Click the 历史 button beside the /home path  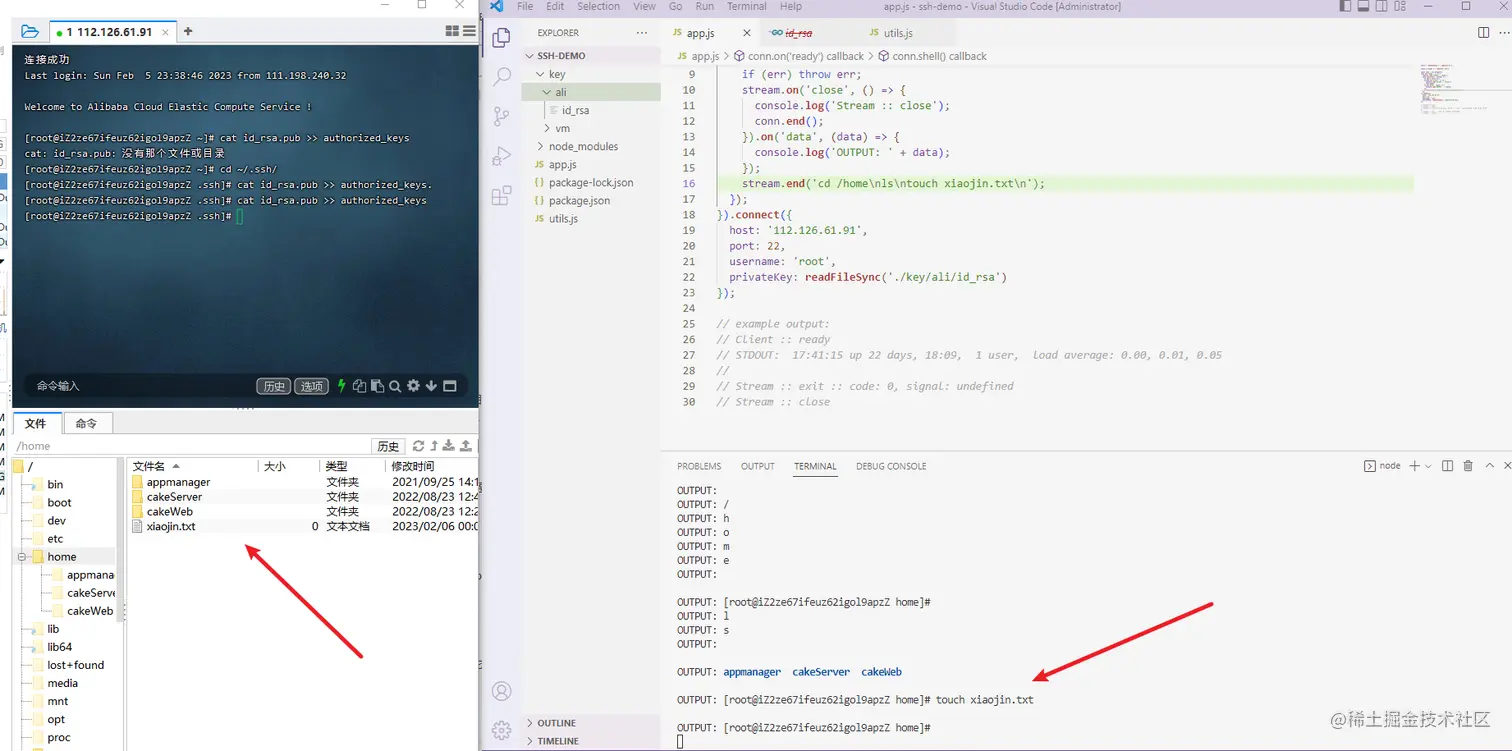coord(388,446)
